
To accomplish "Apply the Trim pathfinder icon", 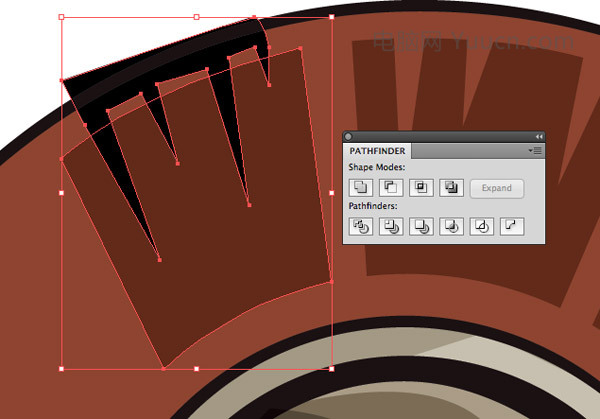I will (391, 226).
